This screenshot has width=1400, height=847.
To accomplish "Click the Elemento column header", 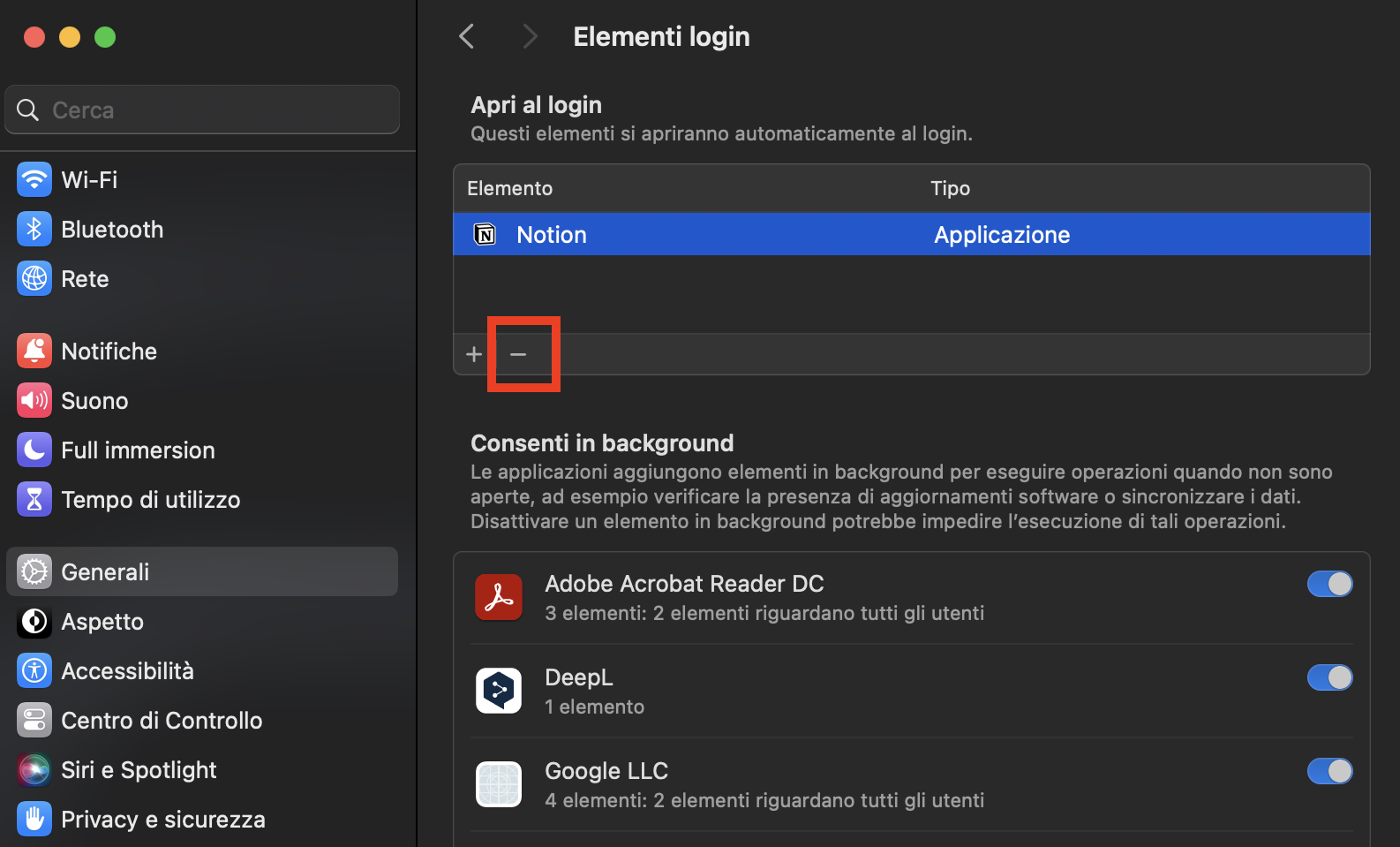I will click(509, 188).
